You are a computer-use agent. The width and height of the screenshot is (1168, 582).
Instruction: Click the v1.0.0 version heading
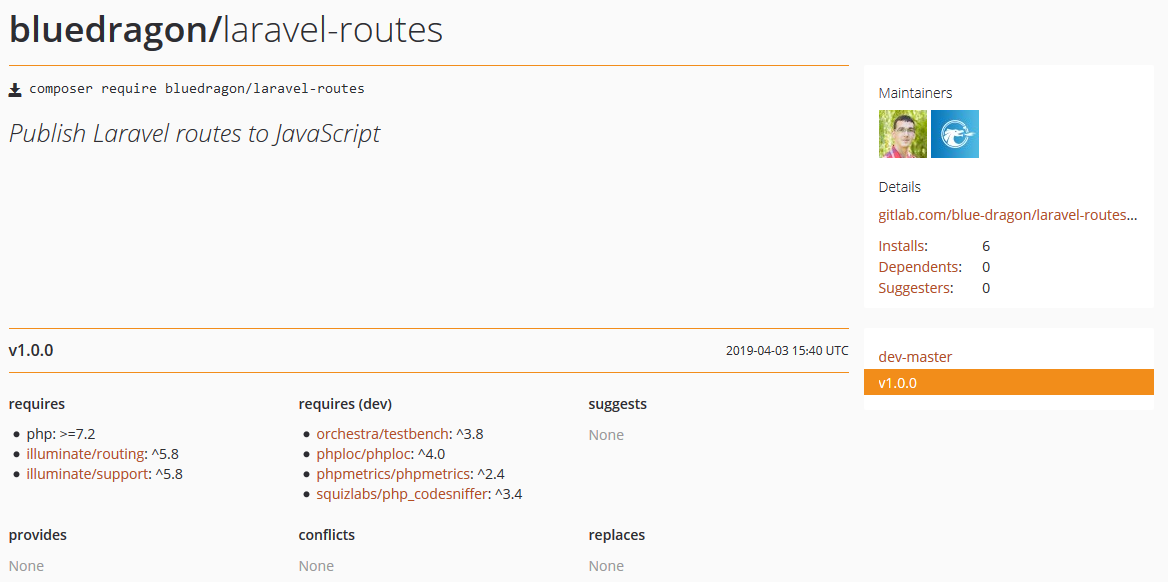[x=31, y=351]
